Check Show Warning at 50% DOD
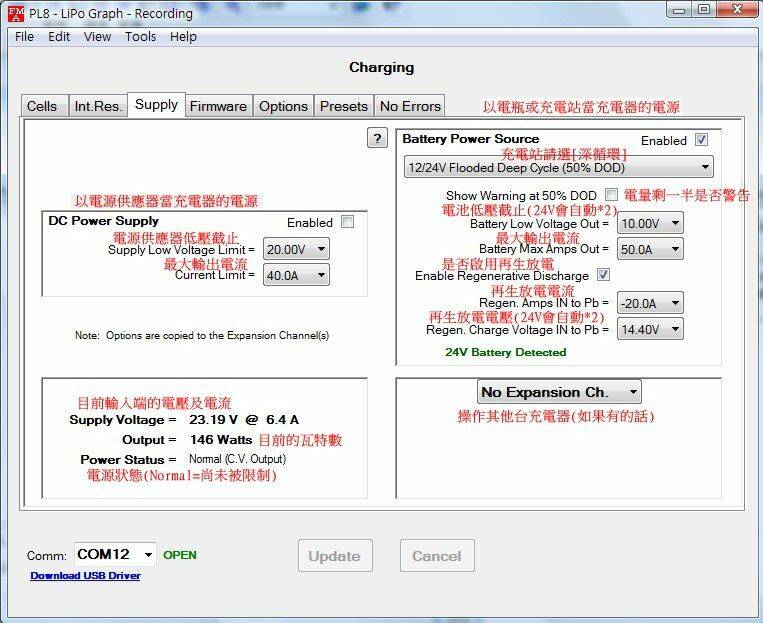Viewport: 763px width, 623px height. (611, 195)
